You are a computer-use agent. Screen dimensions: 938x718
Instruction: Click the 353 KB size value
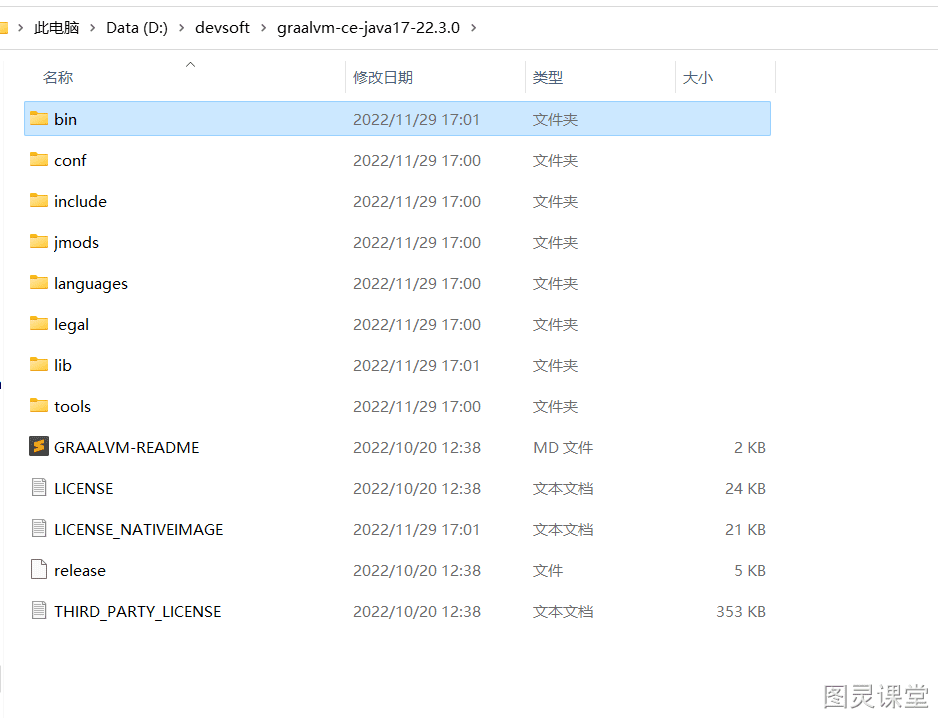coord(741,611)
